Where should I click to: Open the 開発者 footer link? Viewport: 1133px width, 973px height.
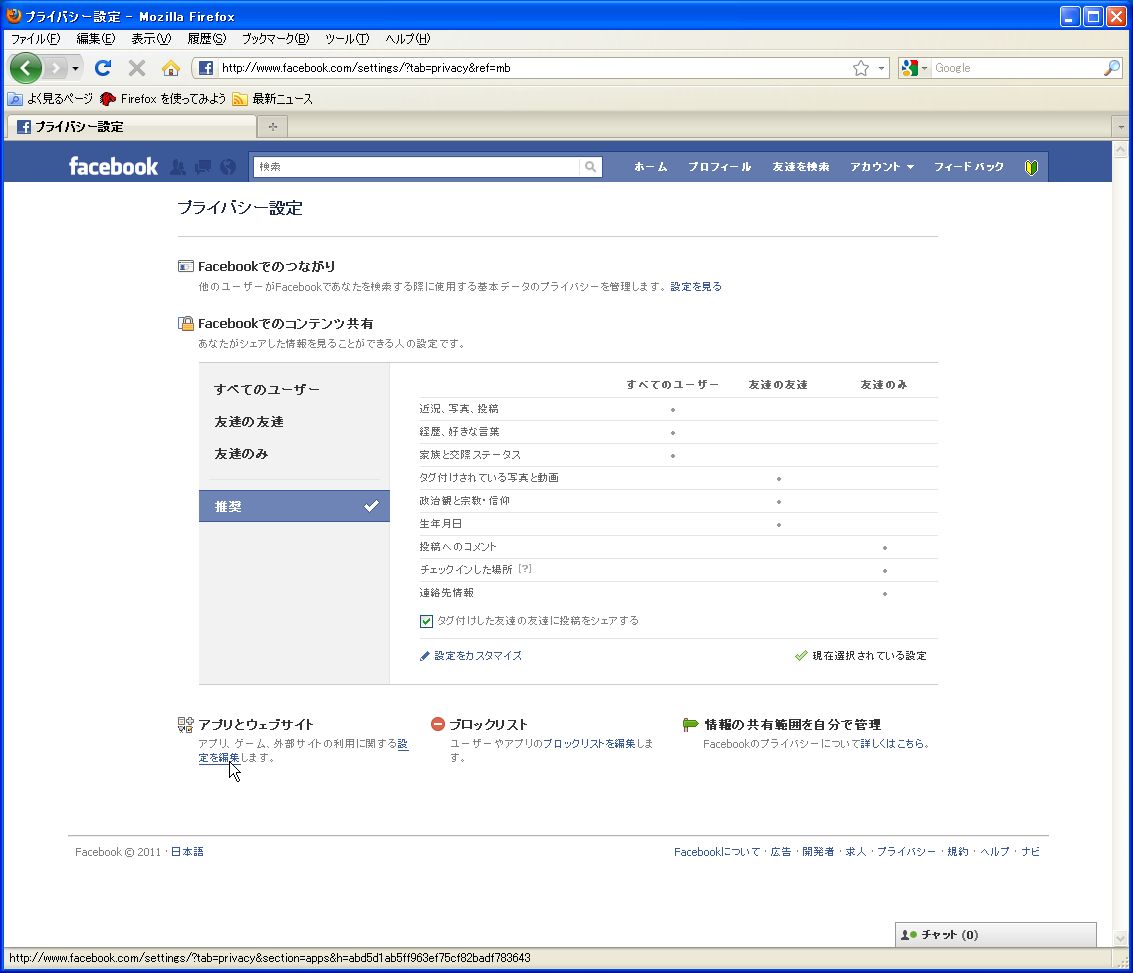coord(818,852)
